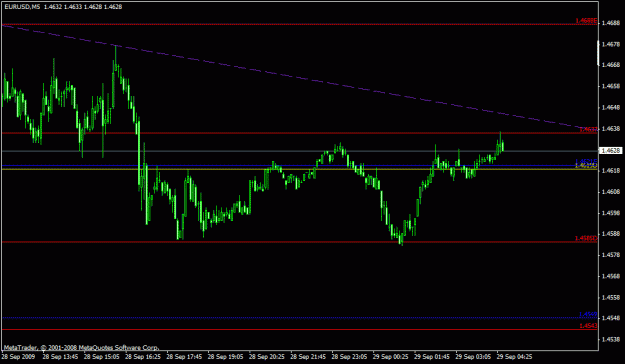Click the 28 Sep 19:05 time label

225,356
